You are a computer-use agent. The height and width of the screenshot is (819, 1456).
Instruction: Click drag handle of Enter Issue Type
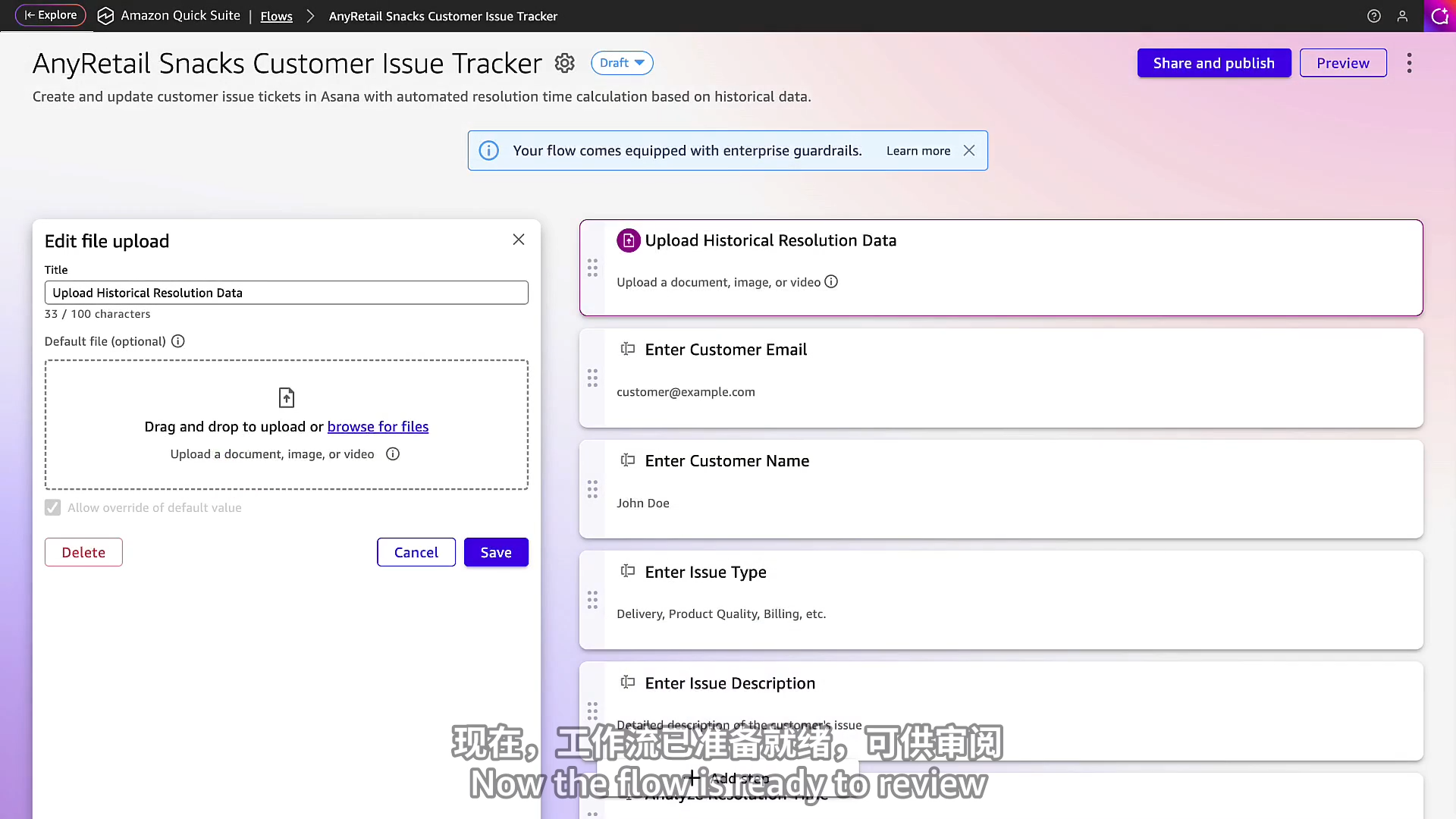(592, 600)
